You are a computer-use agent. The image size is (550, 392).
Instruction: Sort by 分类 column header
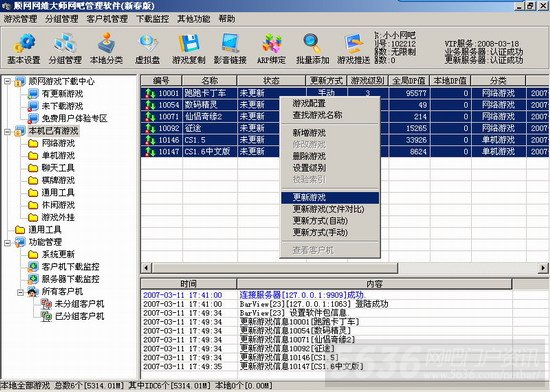pyautogui.click(x=498, y=81)
